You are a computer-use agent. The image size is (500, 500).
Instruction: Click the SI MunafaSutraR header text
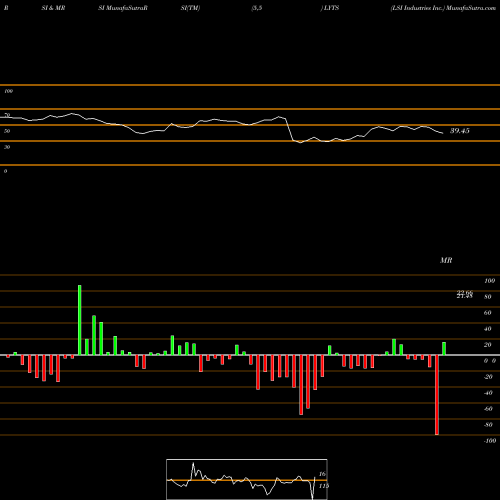tap(123, 8)
